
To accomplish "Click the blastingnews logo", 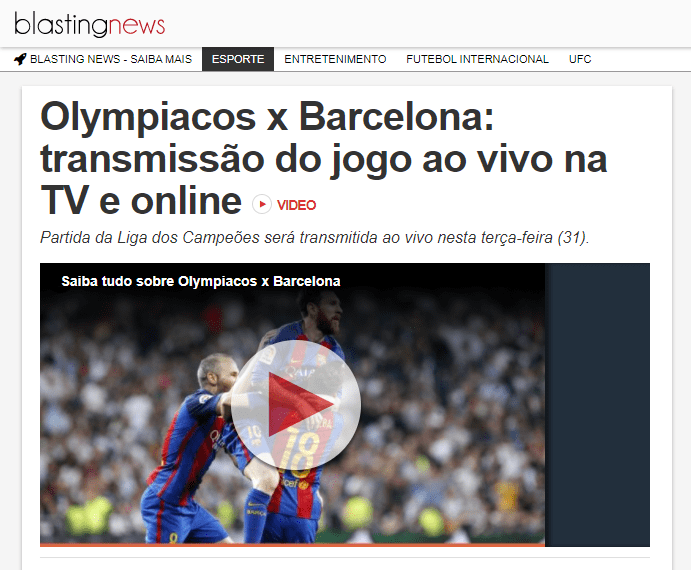I will click(89, 24).
